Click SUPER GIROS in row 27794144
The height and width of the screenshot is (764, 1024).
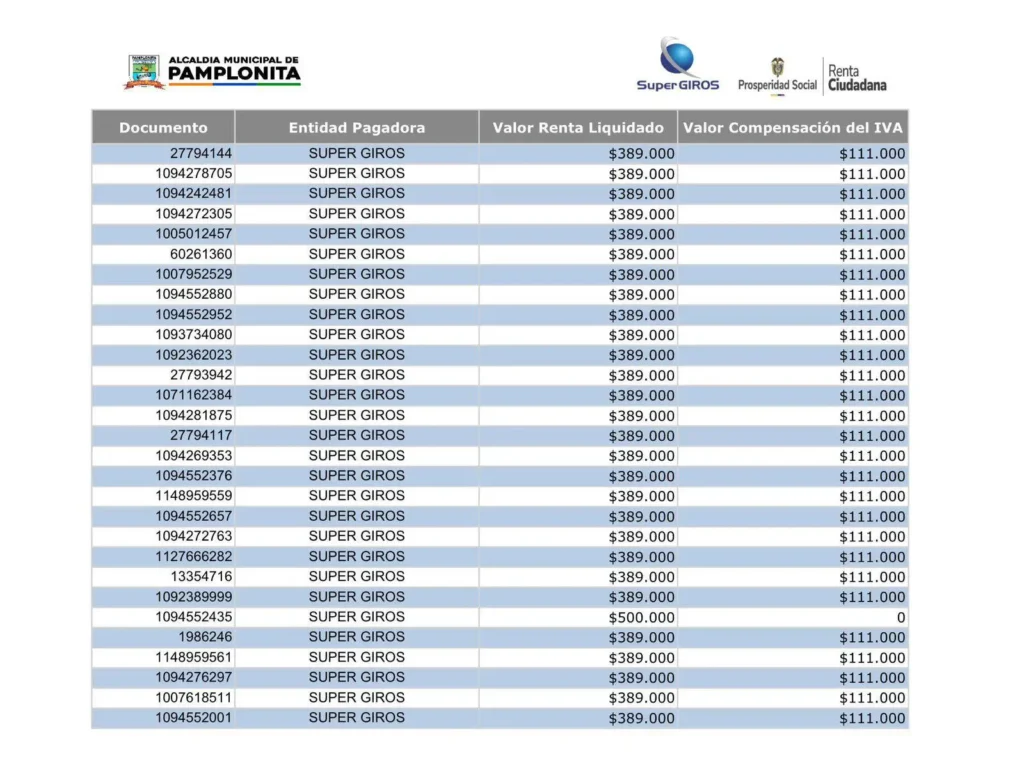click(x=357, y=153)
